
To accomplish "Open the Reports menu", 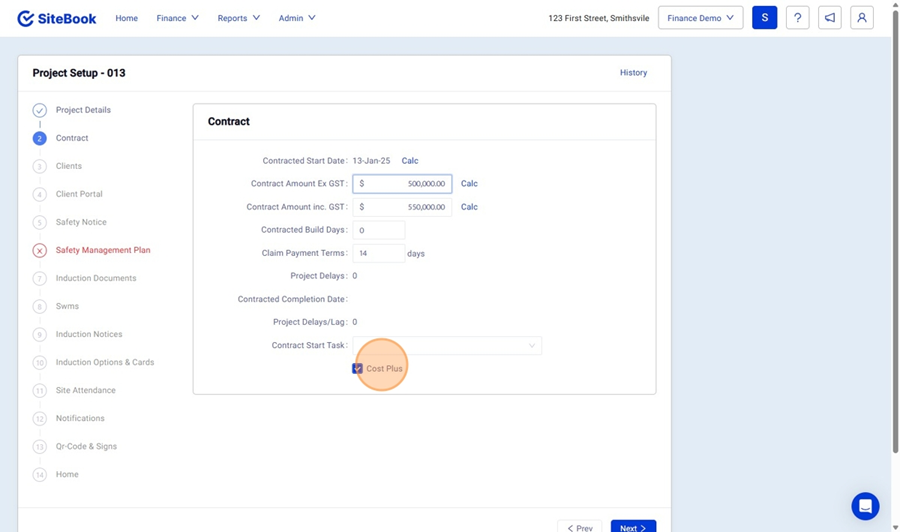I will (x=238, y=18).
